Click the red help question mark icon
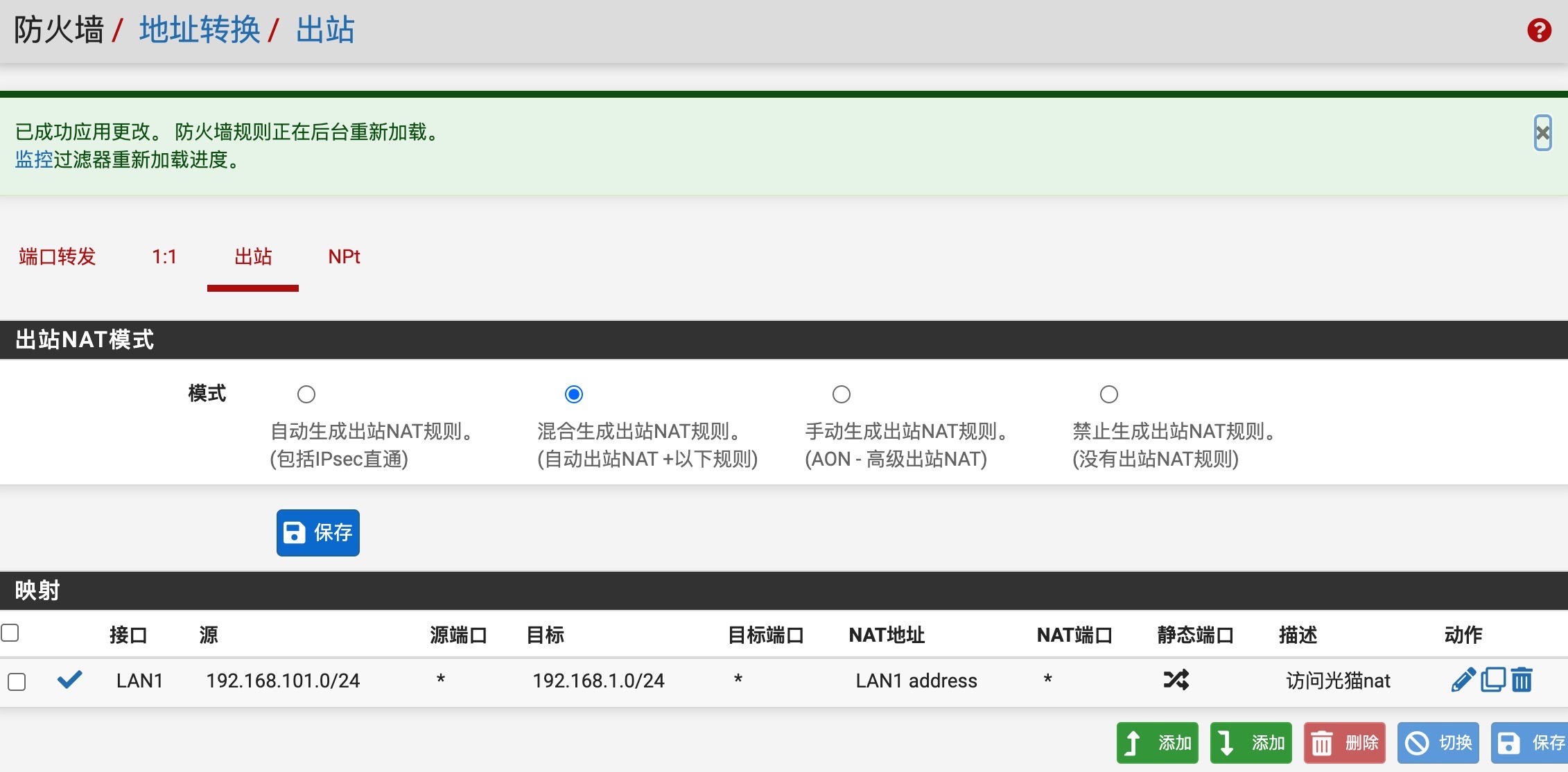 click(1539, 30)
